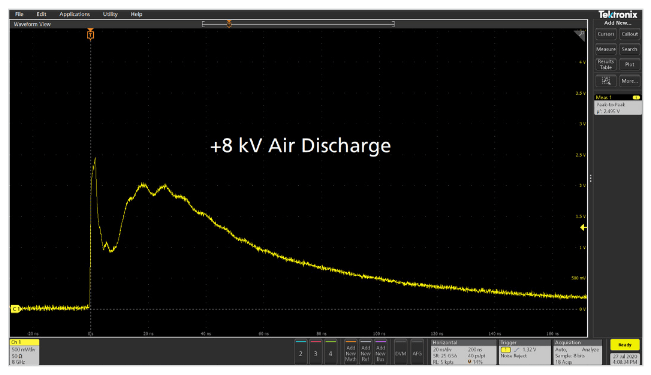The width and height of the screenshot is (651, 375).
Task: Click the waveform view zoom corner icon
Action: tap(580, 35)
